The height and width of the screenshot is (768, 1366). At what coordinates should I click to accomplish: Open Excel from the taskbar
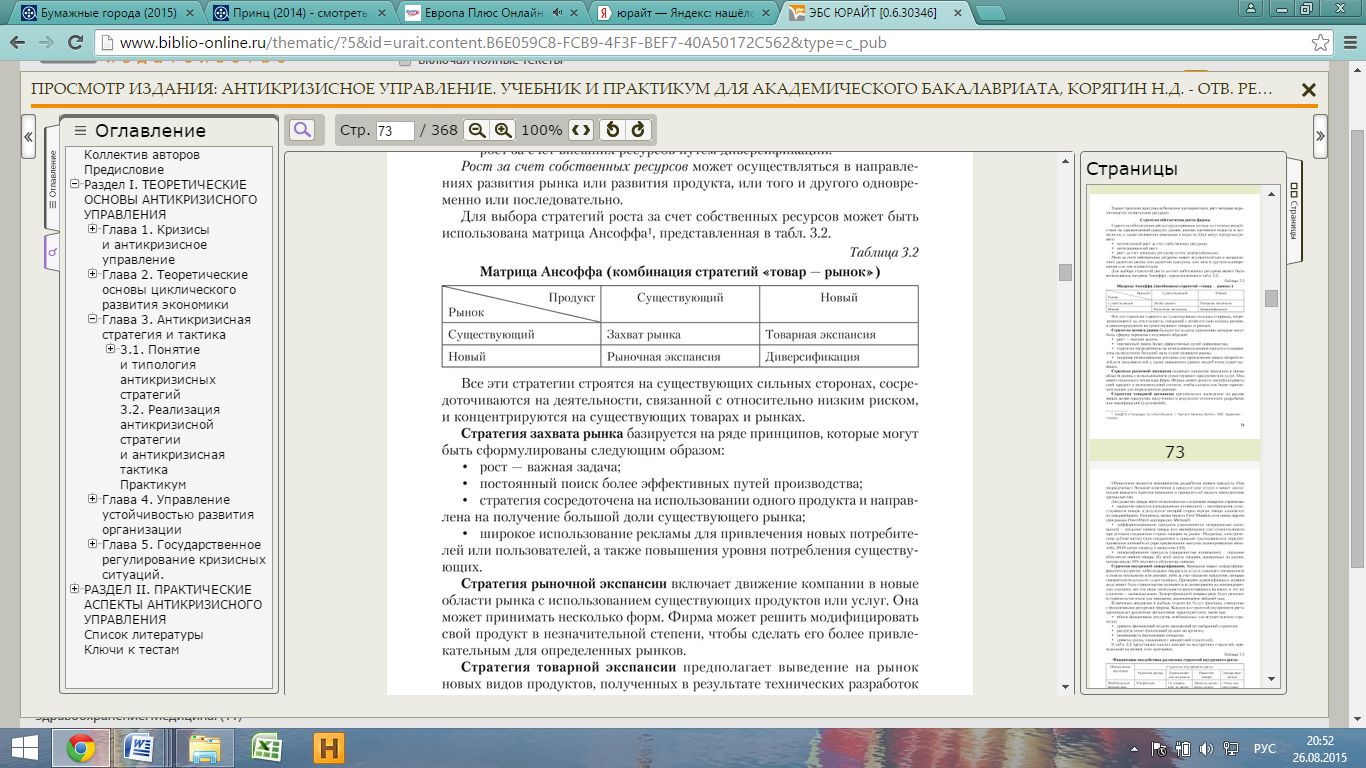pyautogui.click(x=265, y=748)
